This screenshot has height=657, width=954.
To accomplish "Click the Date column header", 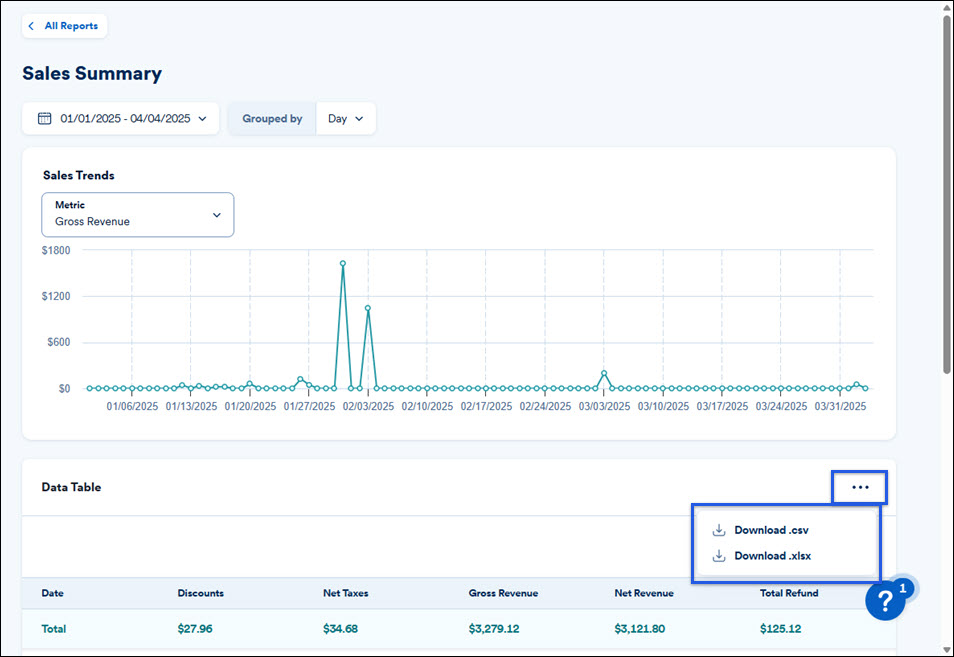I will [52, 593].
